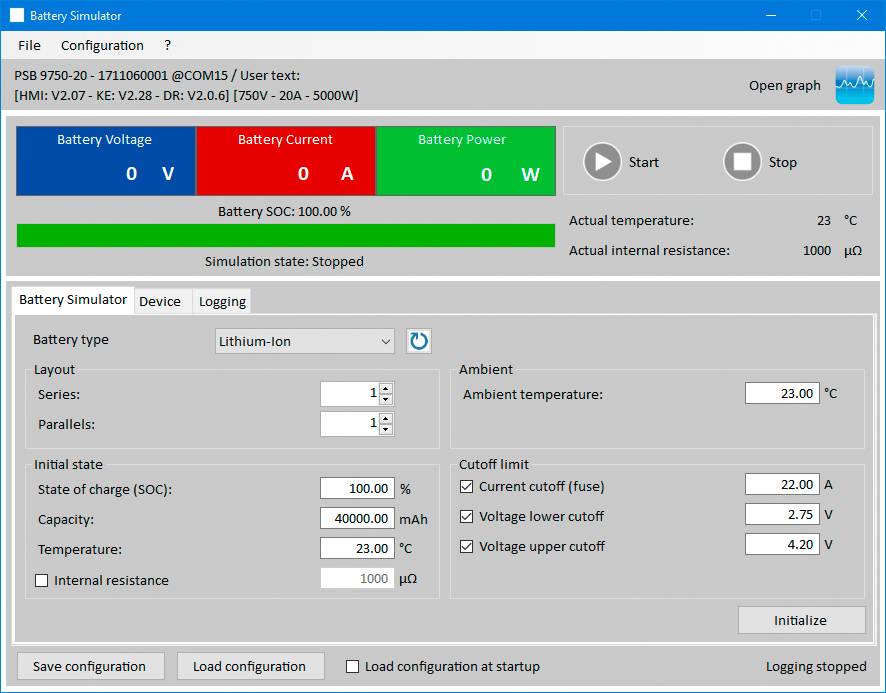Refresh the battery type list
Screen dimensions: 886x693
[418, 341]
